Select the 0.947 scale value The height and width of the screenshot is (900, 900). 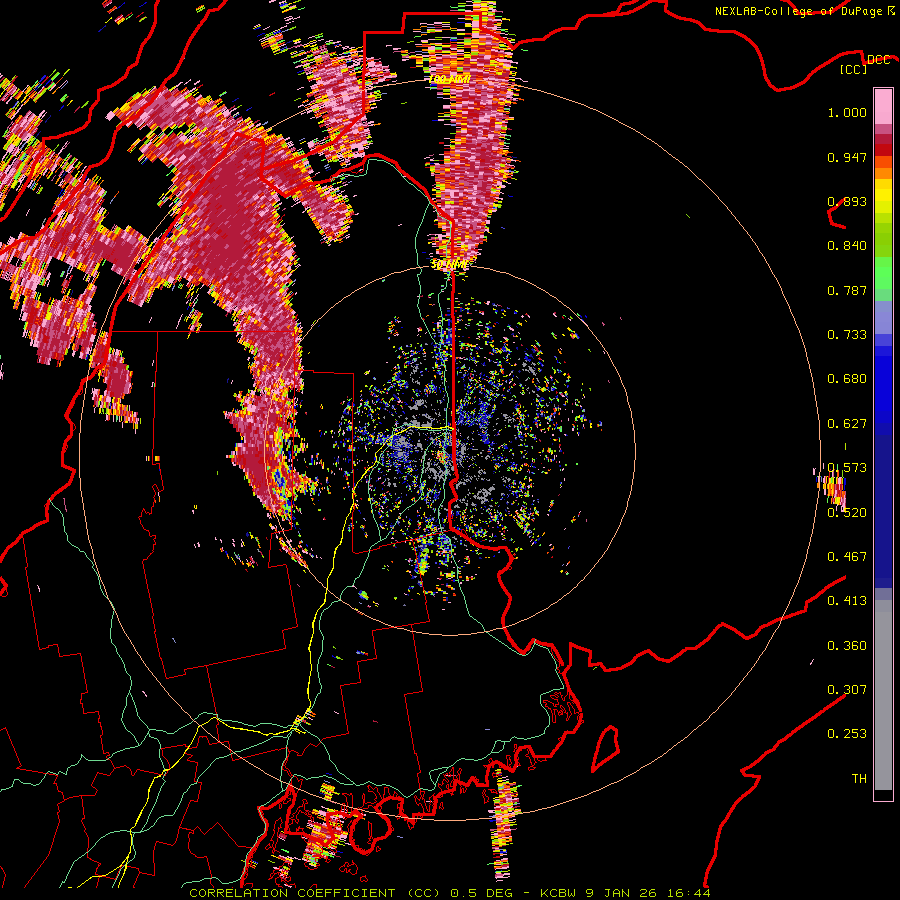pyautogui.click(x=847, y=157)
